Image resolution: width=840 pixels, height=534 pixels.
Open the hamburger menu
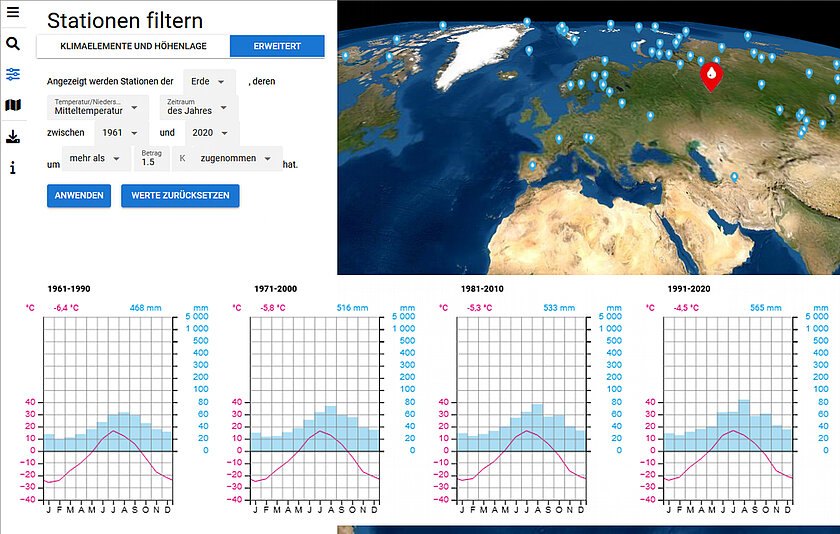(x=13, y=12)
